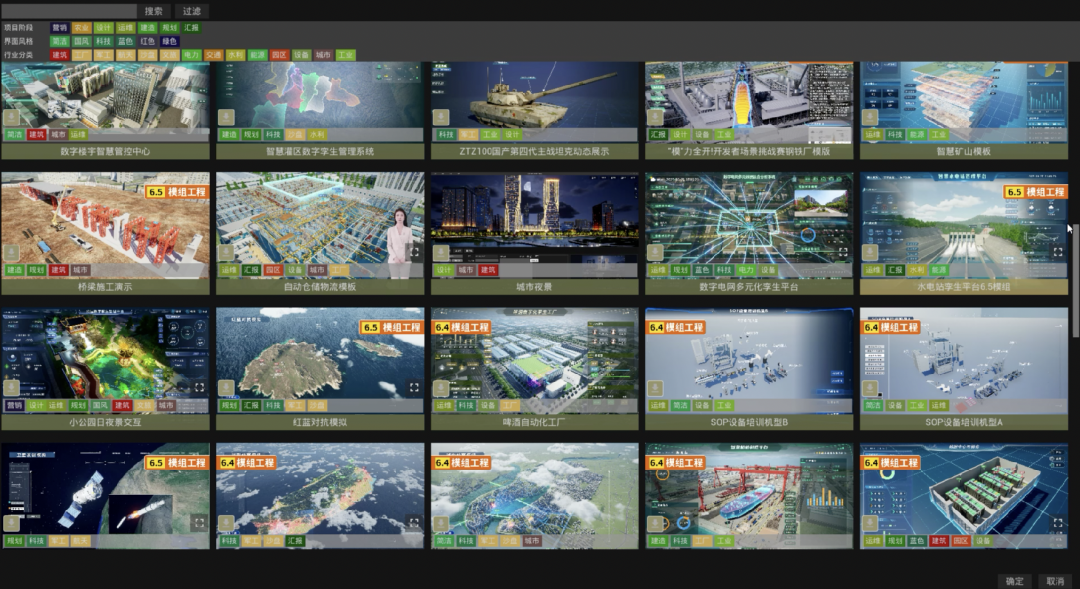
Task: Download the SOP设备培训机型A template
Action: point(870,389)
